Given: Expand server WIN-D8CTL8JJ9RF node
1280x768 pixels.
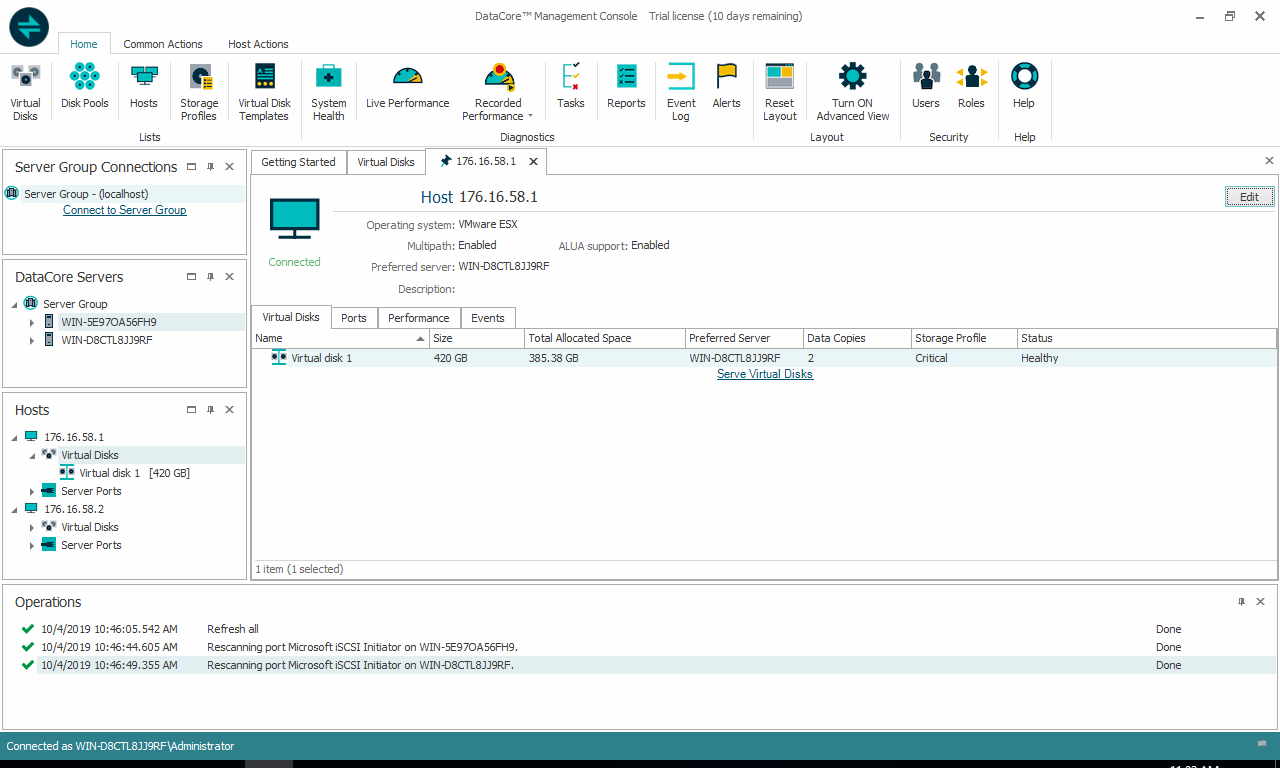Looking at the screenshot, I should [x=32, y=340].
